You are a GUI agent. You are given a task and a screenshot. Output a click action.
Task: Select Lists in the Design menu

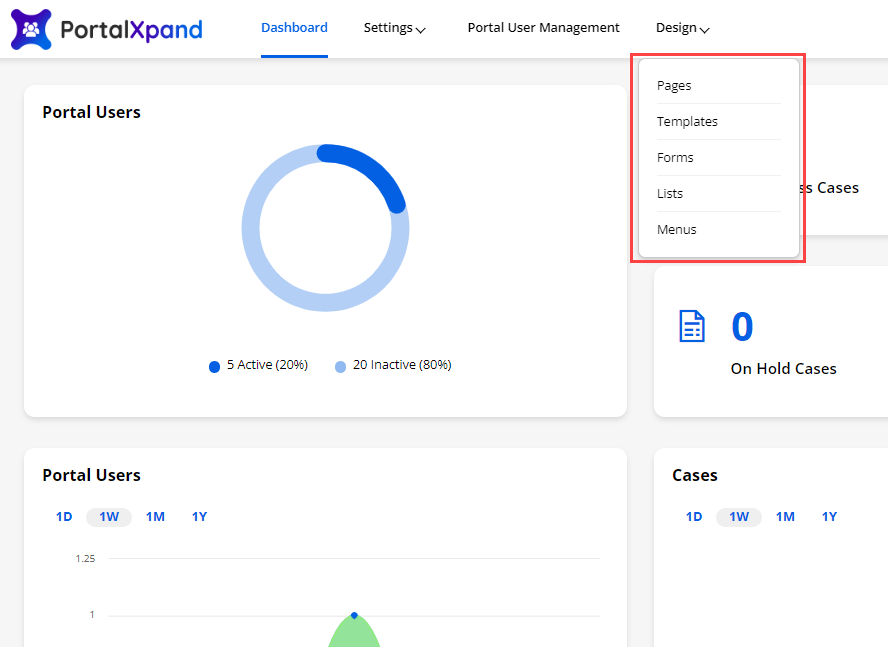[670, 194]
